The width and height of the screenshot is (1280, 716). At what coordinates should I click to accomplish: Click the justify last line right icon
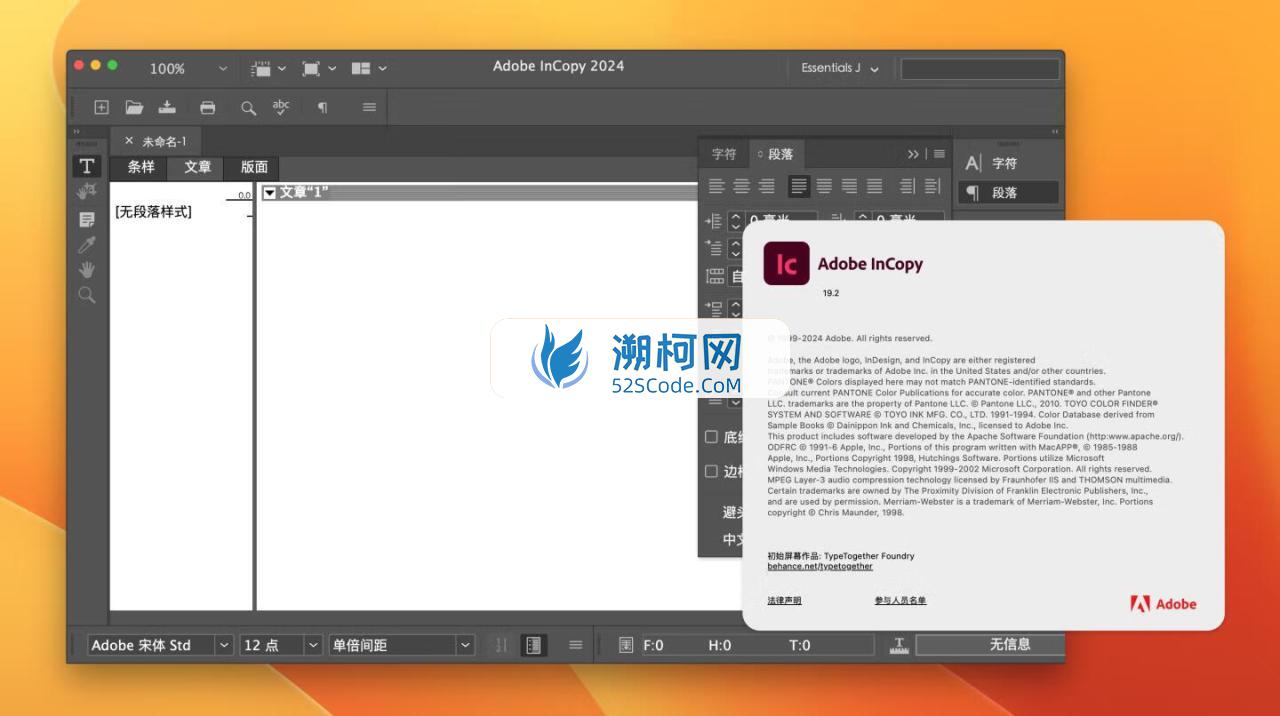pos(849,186)
